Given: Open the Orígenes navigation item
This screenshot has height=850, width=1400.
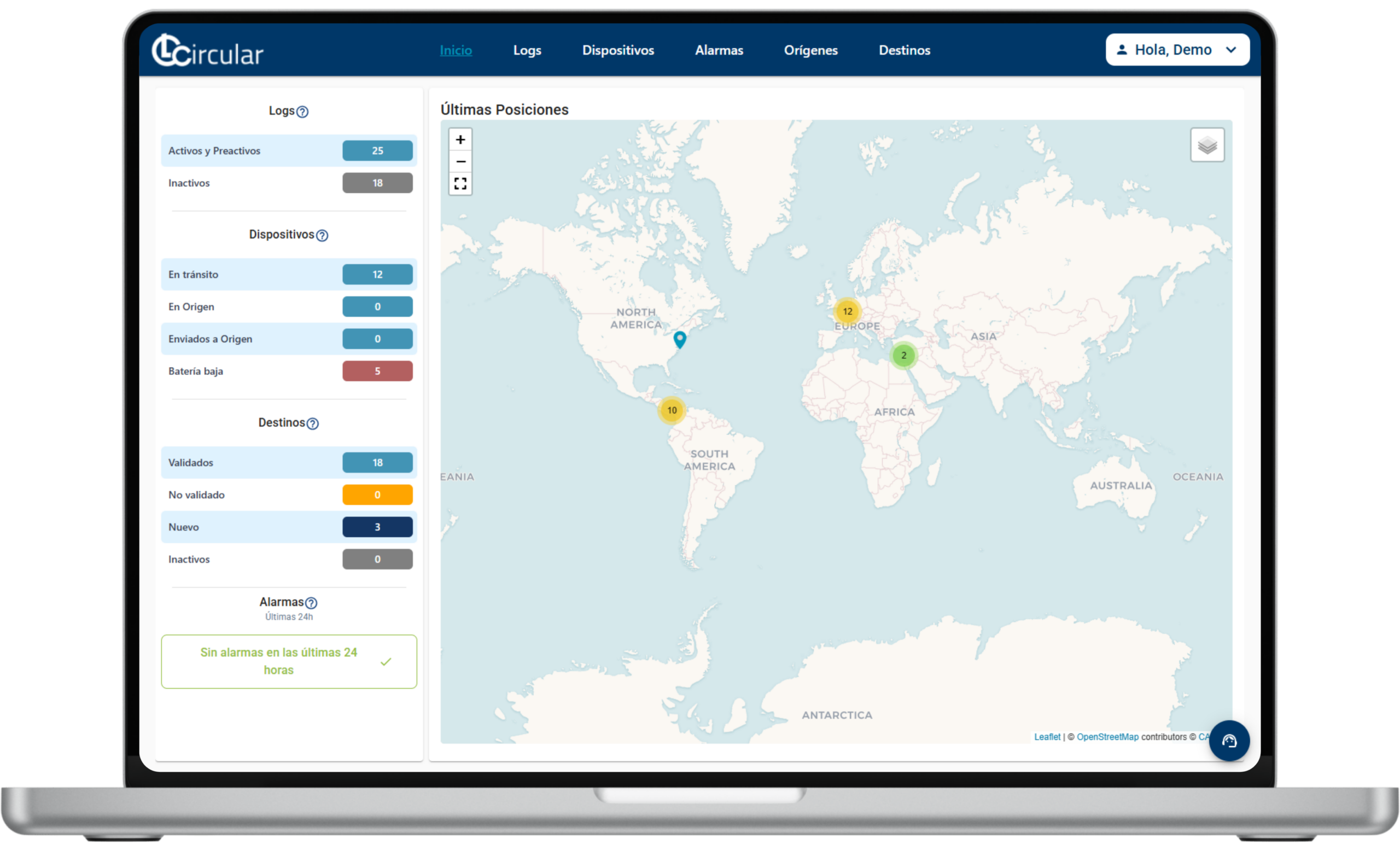Looking at the screenshot, I should click(810, 50).
